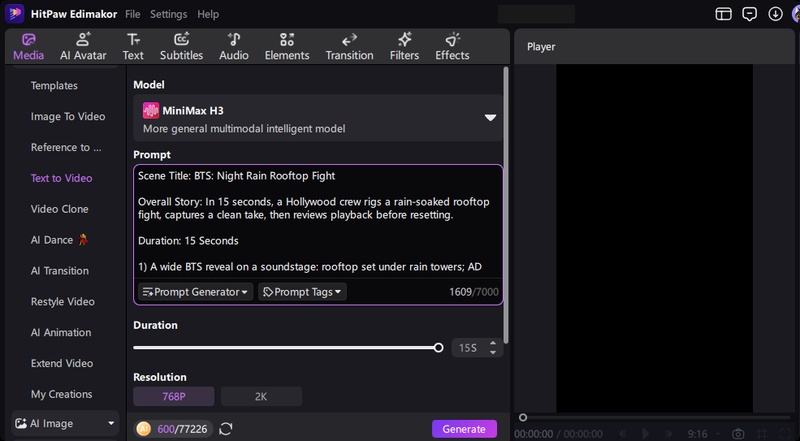Click the Duration slider handle

pos(438,348)
